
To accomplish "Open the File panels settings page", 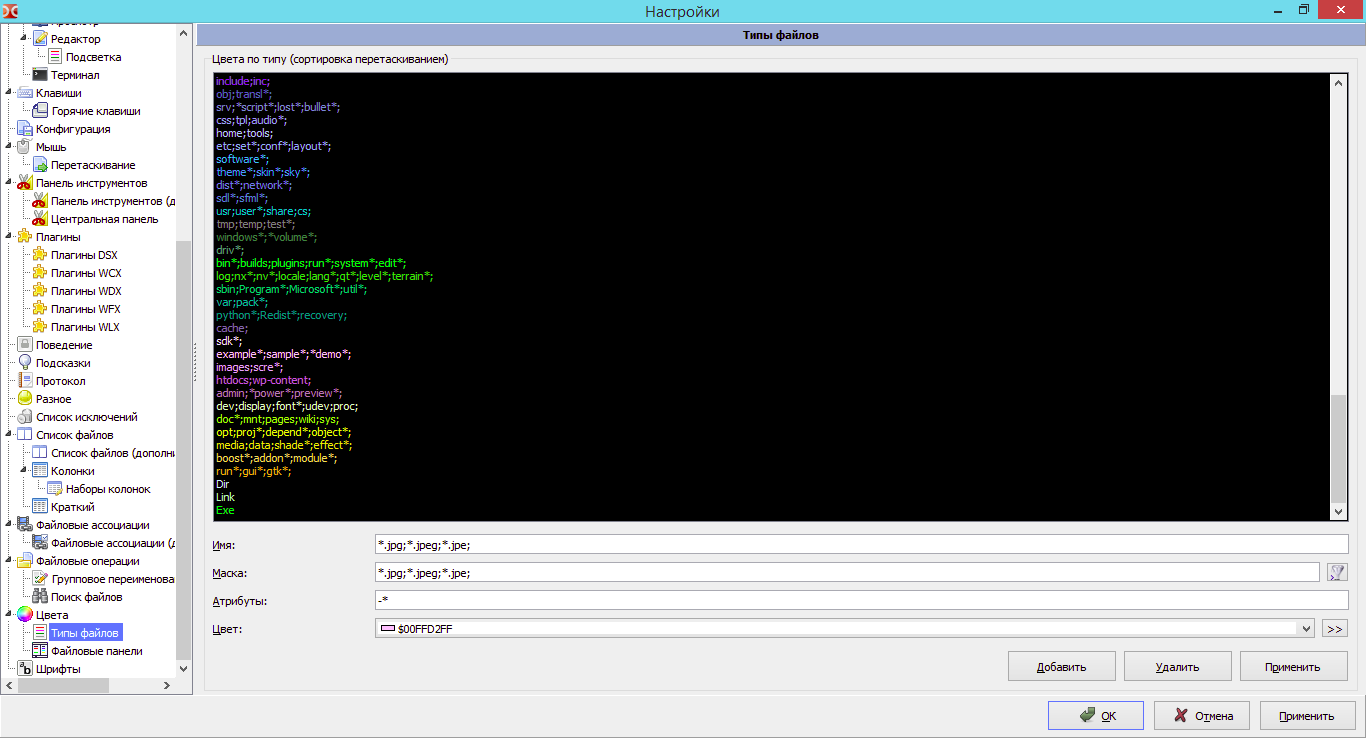I will [96, 651].
